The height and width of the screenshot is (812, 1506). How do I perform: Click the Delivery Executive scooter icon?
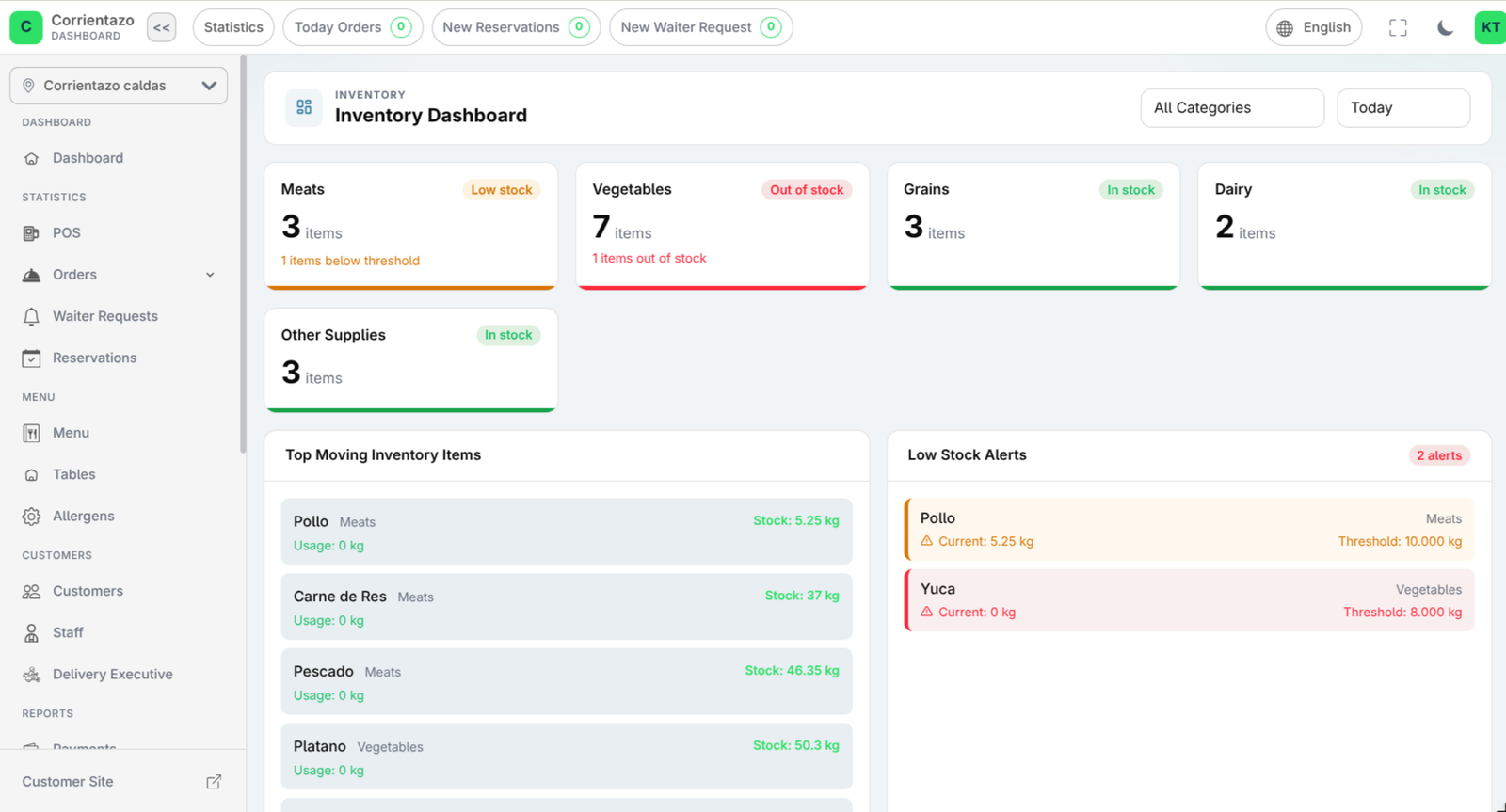coord(31,675)
